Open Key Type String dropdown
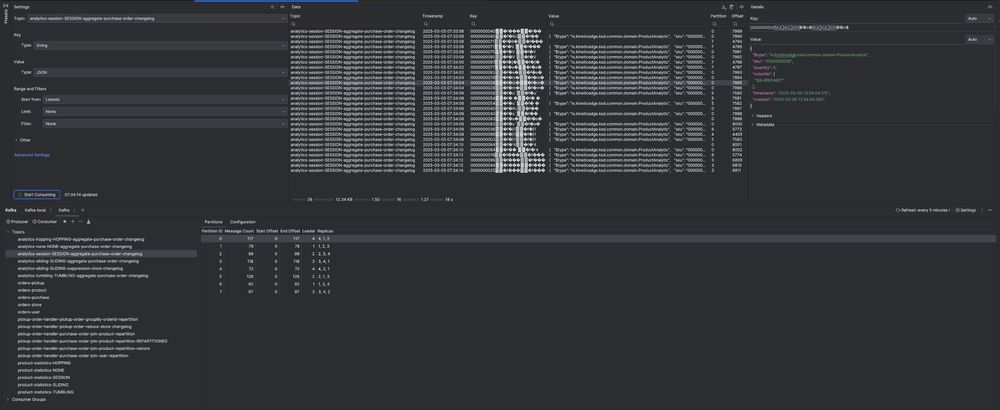 coord(159,46)
